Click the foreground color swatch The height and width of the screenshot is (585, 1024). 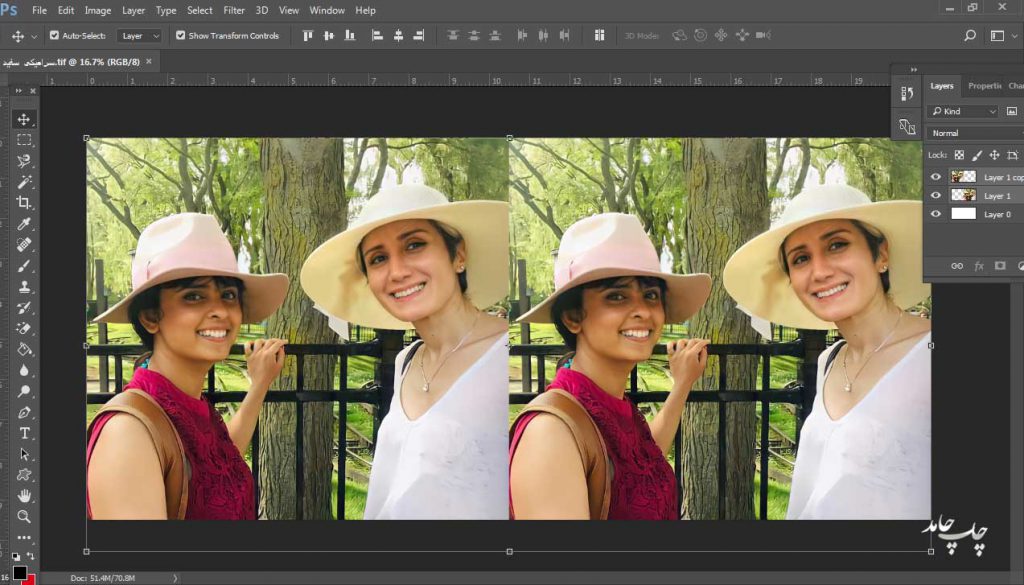[20, 573]
